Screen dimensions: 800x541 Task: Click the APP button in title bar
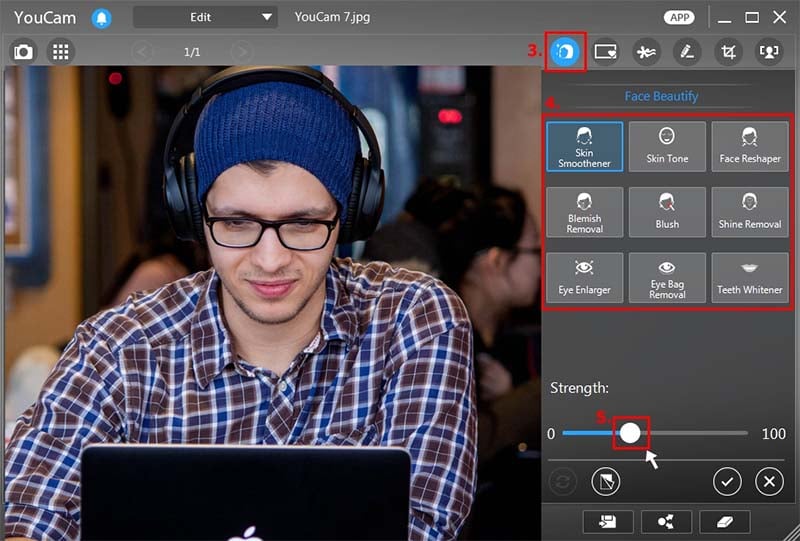[x=679, y=18]
